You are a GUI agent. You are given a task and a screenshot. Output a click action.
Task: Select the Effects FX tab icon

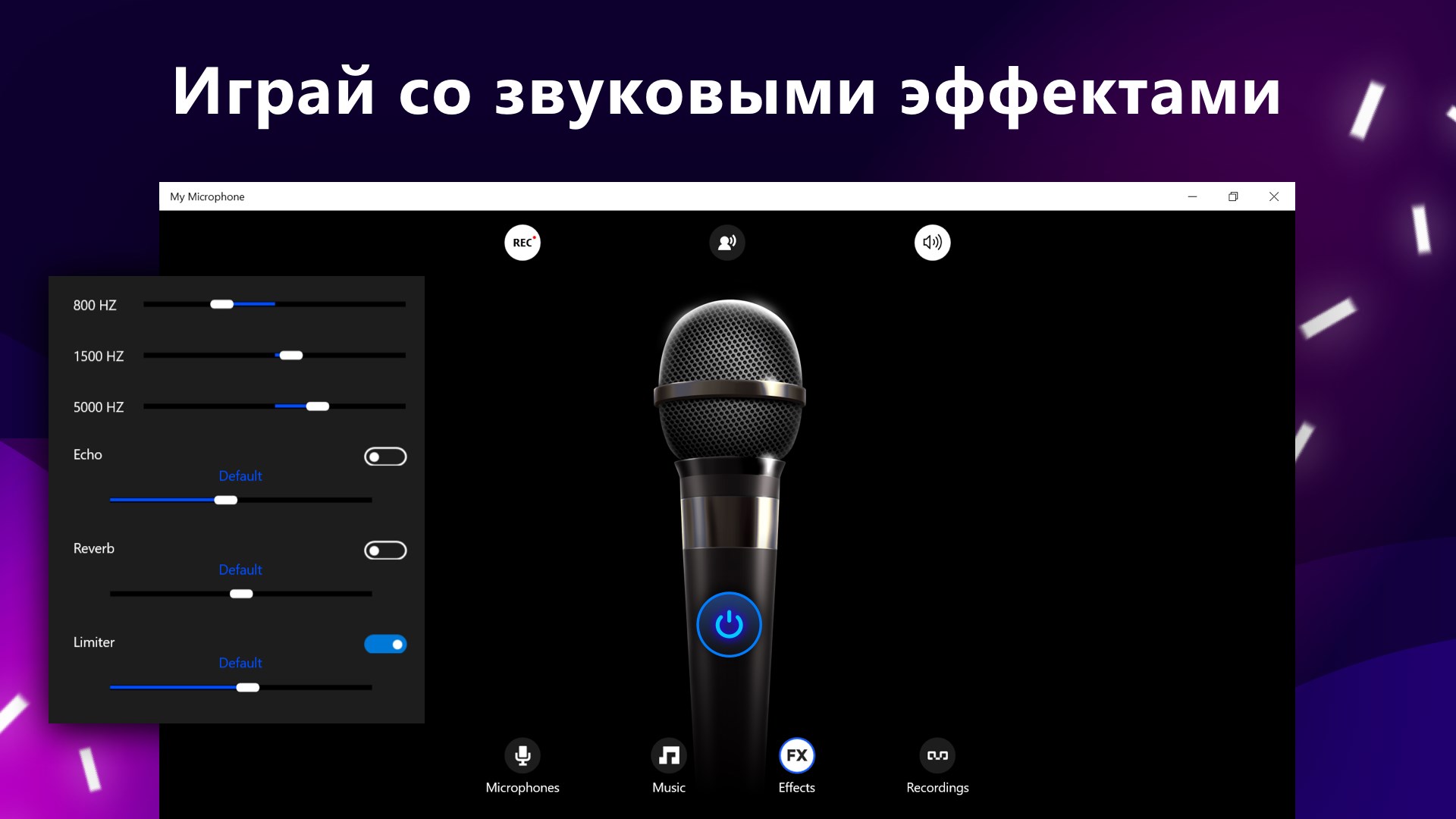tap(796, 755)
